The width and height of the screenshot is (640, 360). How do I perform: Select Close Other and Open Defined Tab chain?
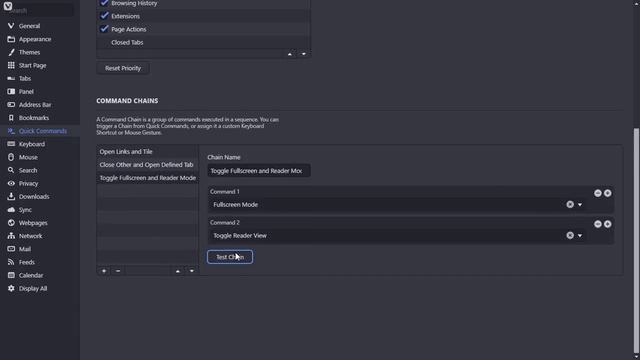[x=147, y=164]
